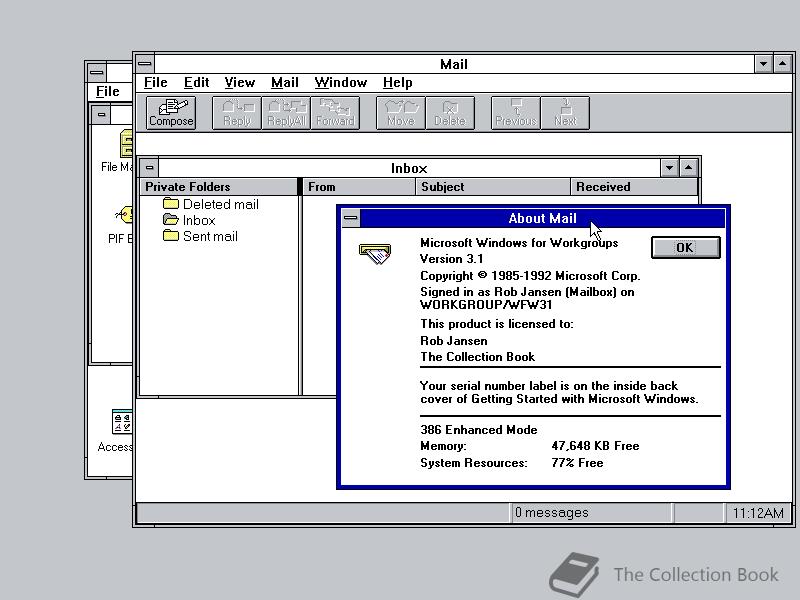Open the About Mail dialog control menu

351,218
